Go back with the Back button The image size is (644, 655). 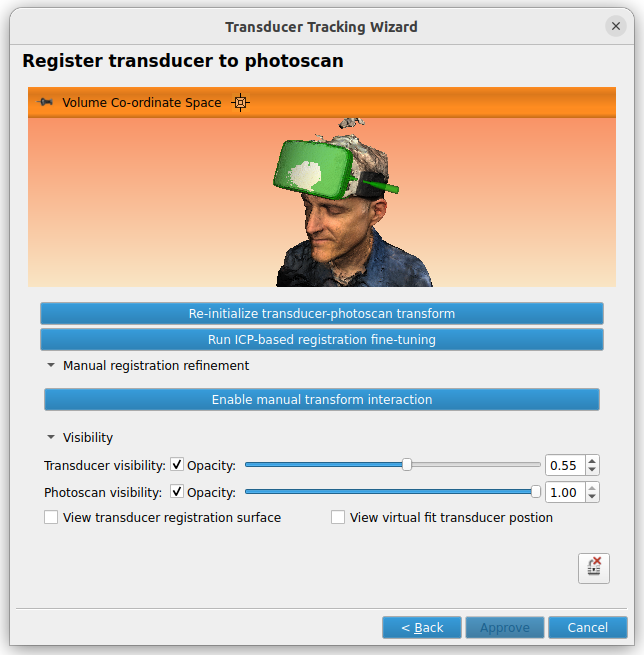(x=422, y=627)
